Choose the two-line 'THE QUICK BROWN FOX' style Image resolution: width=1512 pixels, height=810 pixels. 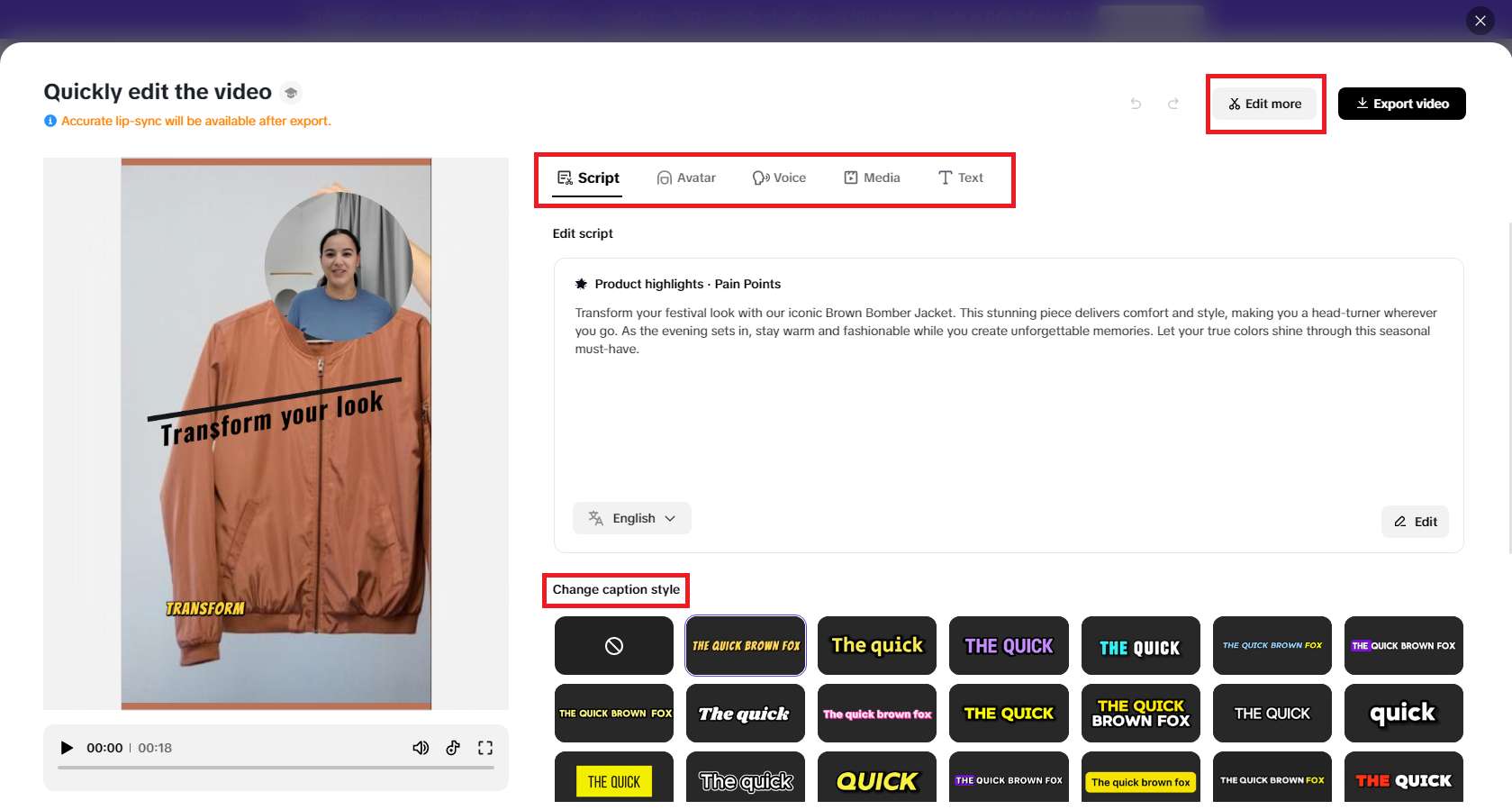1140,714
